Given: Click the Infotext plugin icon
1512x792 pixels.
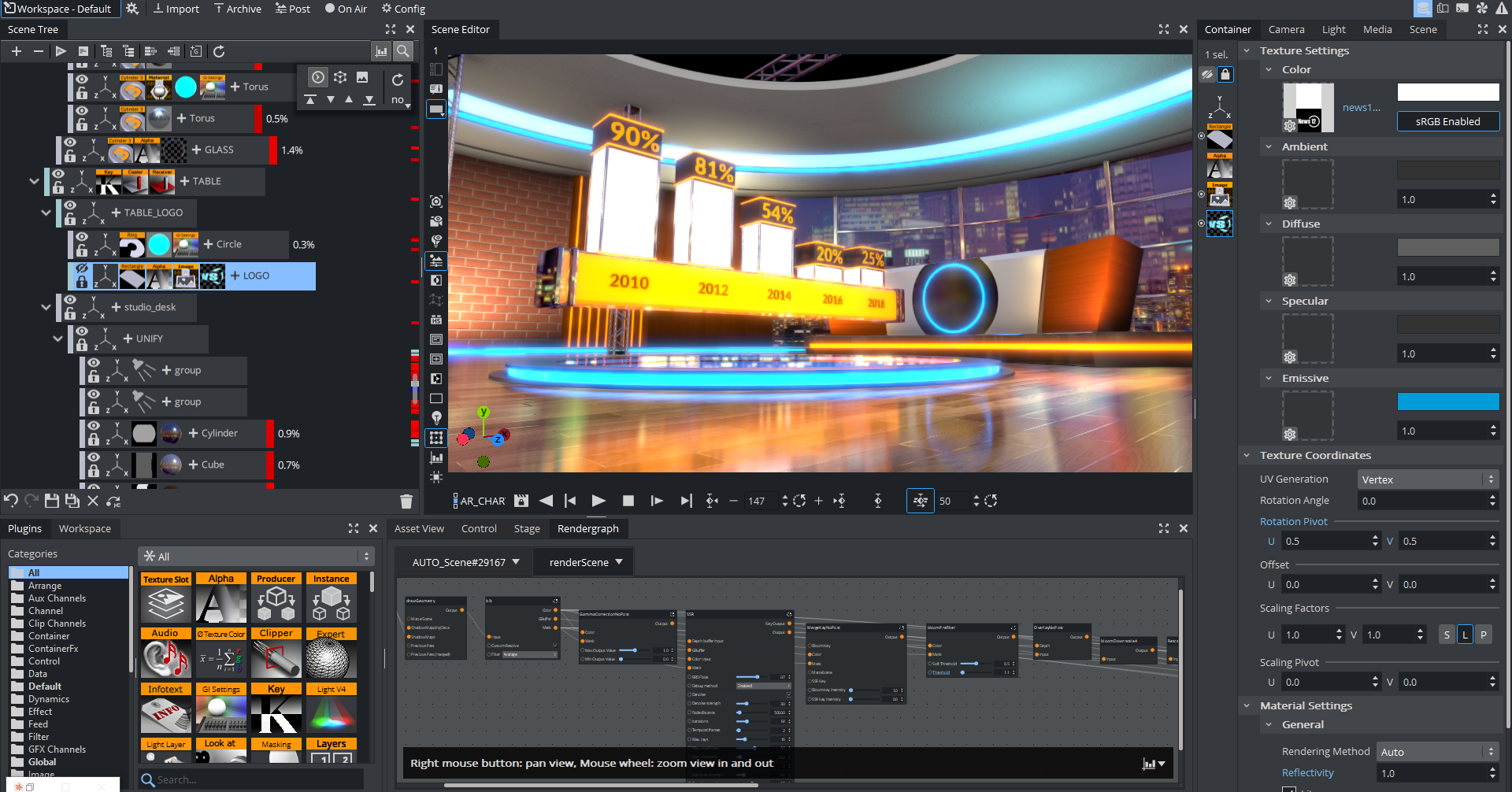Looking at the screenshot, I should point(166,708).
